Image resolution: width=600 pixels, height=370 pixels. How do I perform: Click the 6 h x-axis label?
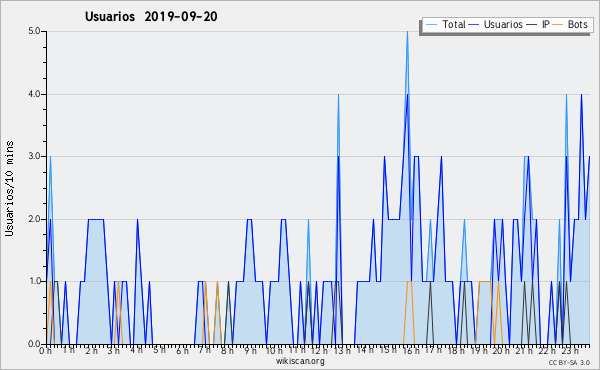182,351
